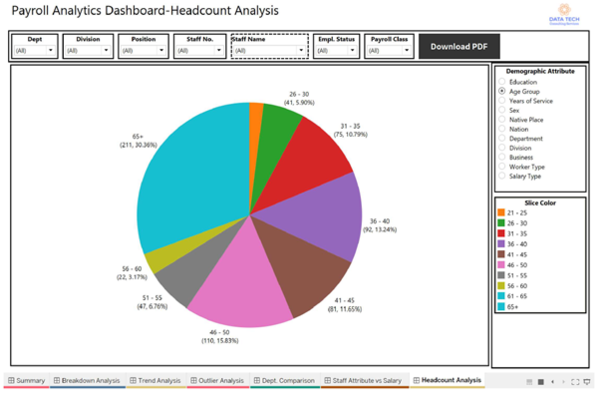This screenshot has height=395, width=600.
Task: Open the Trend Analysis tab
Action: coord(155,380)
